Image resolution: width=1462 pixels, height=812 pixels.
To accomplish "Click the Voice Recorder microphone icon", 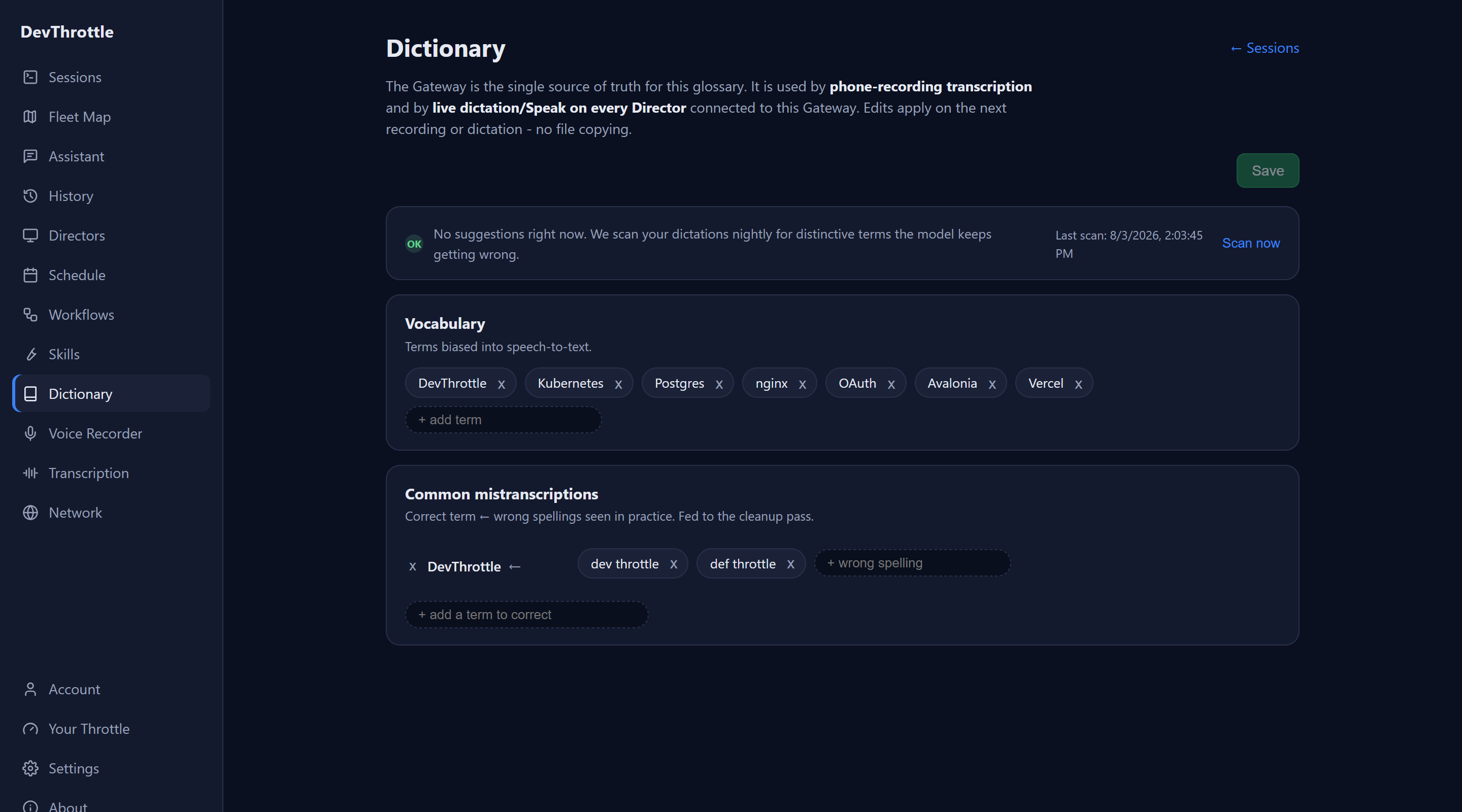I will [x=30, y=433].
